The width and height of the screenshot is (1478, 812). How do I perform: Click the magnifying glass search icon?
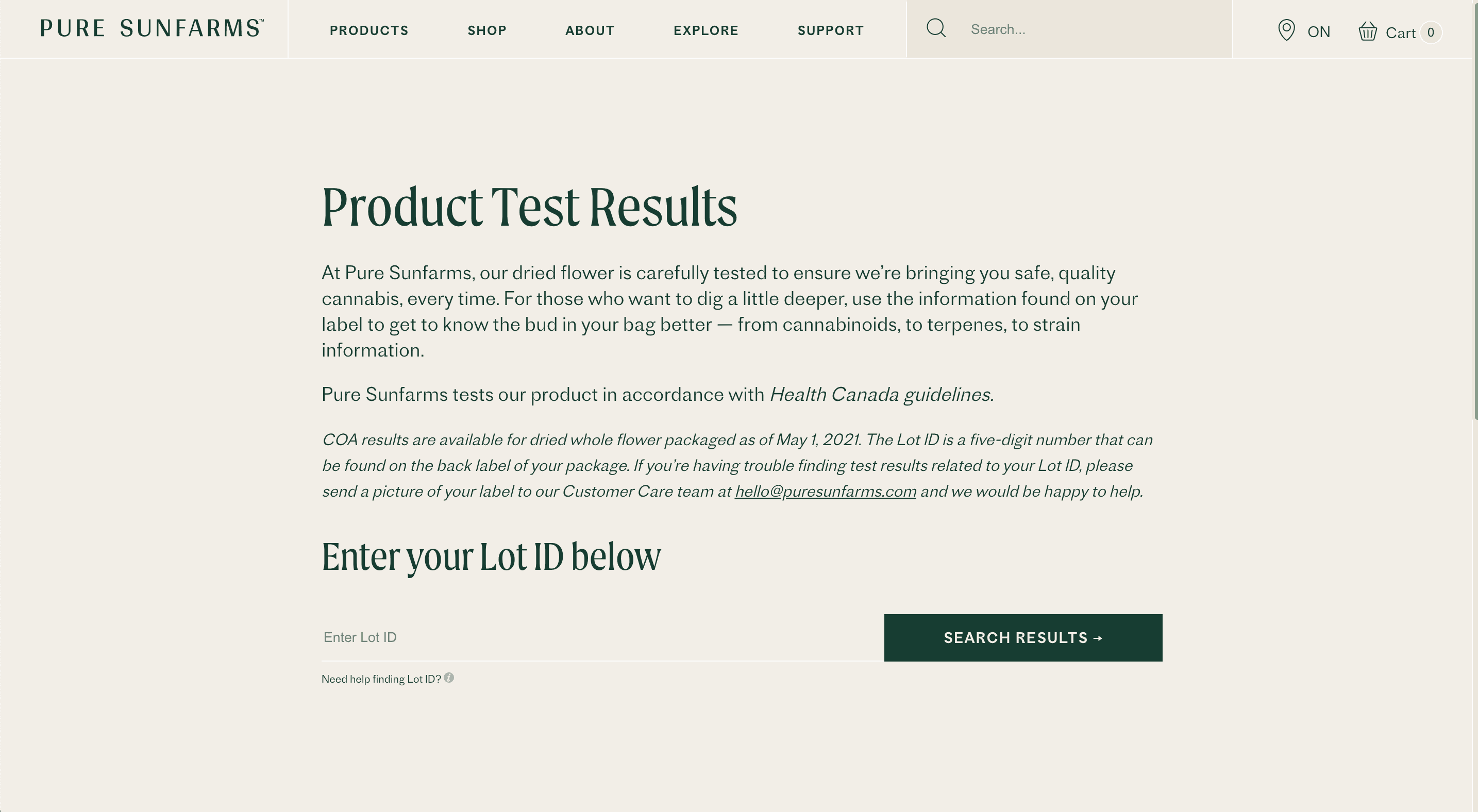pyautogui.click(x=936, y=28)
